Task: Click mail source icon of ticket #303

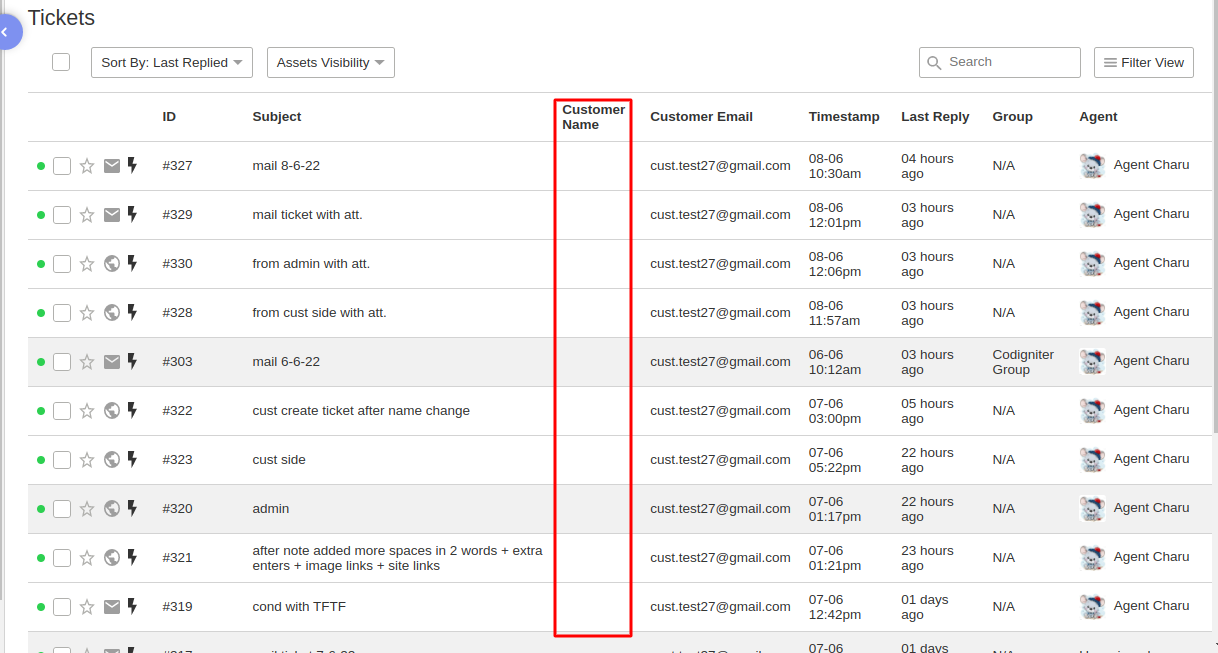Action: (x=112, y=362)
